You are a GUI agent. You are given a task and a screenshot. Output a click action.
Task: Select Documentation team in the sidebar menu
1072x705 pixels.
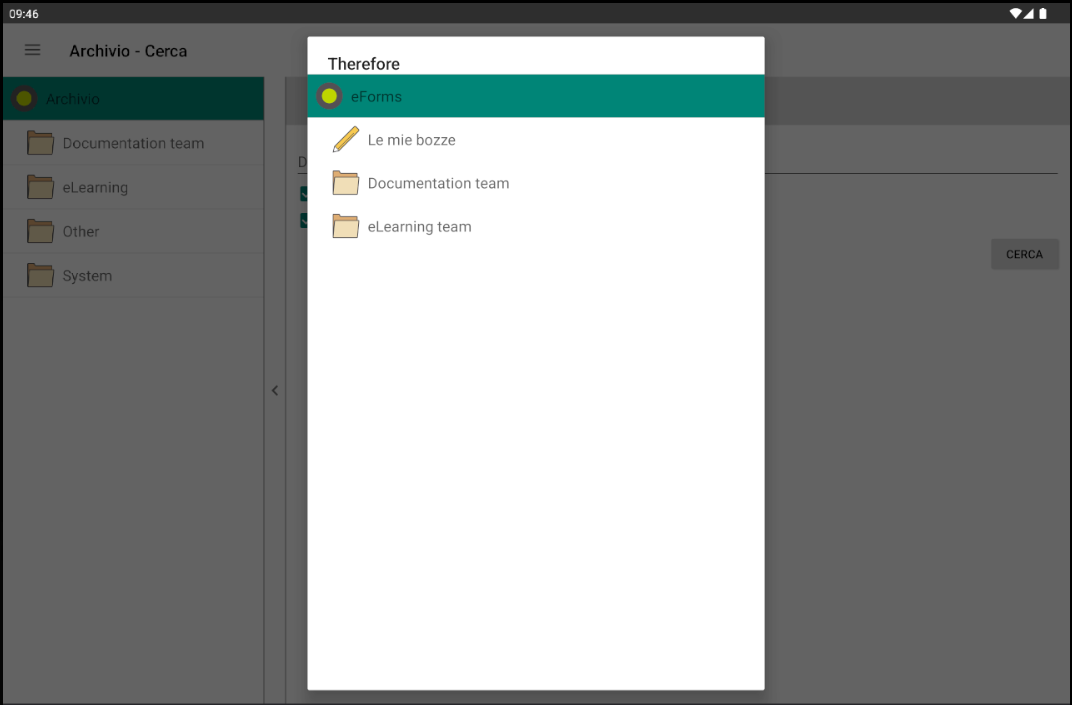pos(131,143)
